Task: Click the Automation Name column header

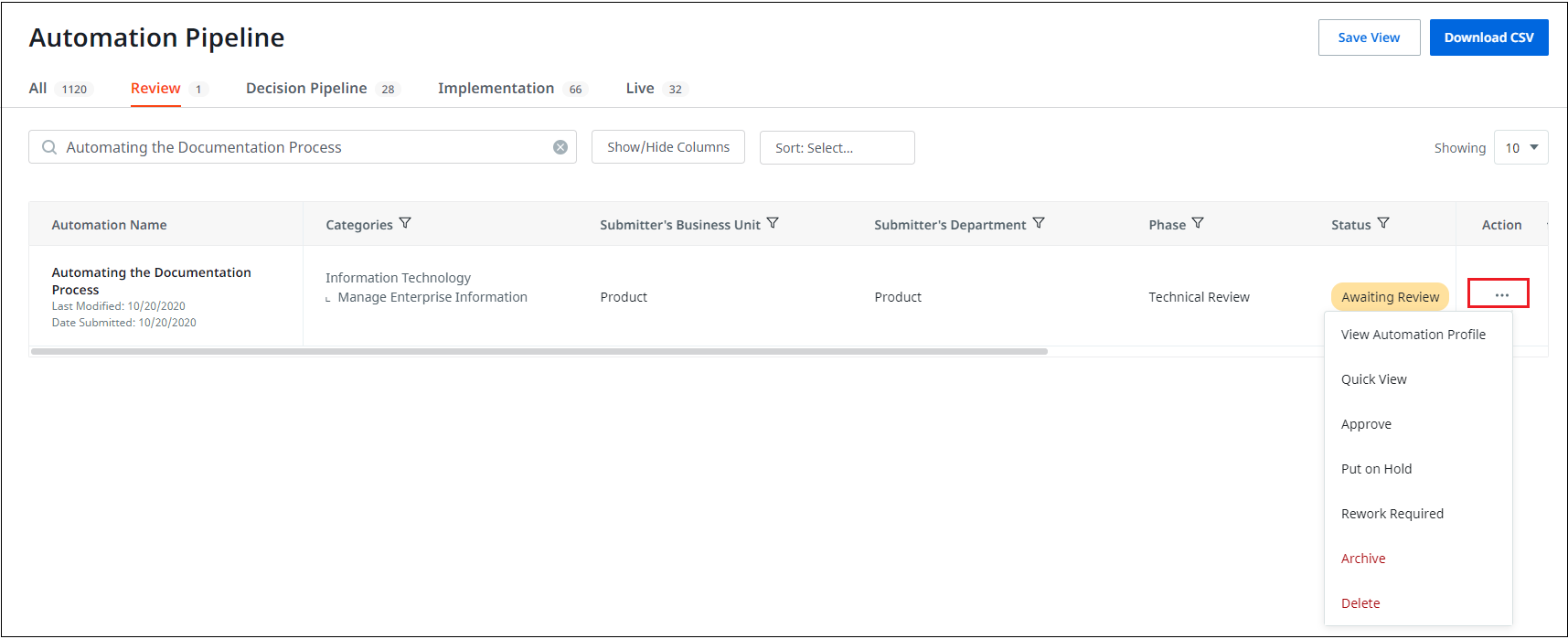Action: click(x=109, y=225)
